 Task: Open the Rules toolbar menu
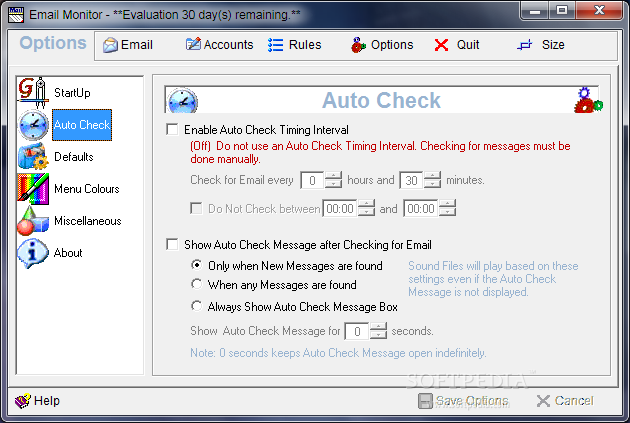[x=295, y=45]
